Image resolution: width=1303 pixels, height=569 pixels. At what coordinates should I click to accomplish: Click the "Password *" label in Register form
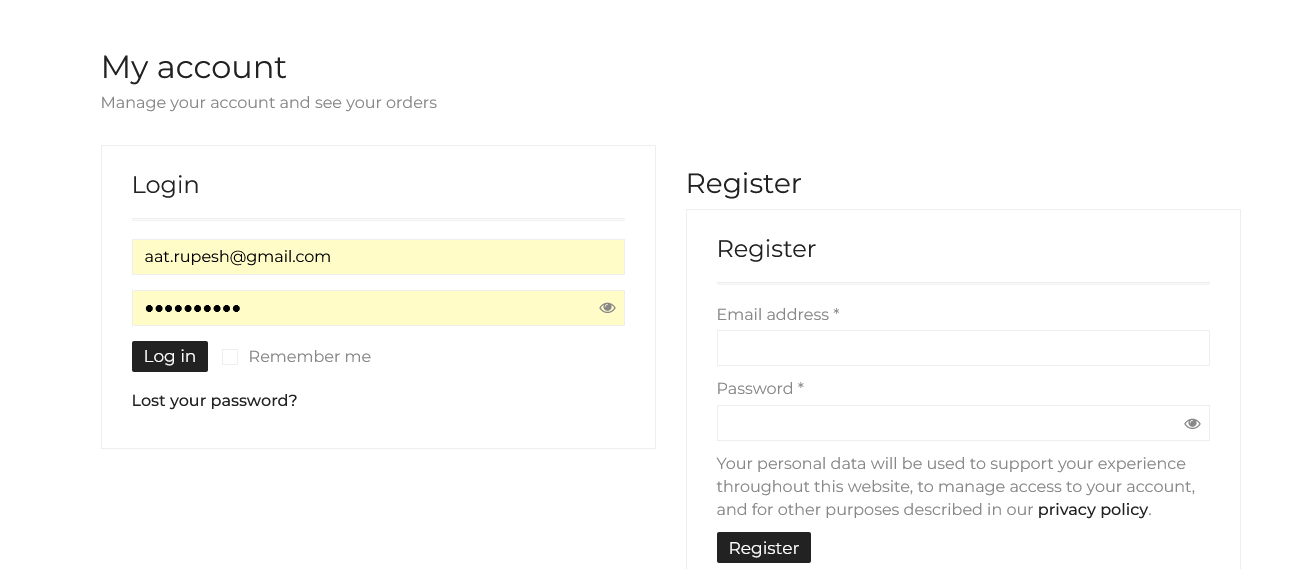pyautogui.click(x=759, y=389)
